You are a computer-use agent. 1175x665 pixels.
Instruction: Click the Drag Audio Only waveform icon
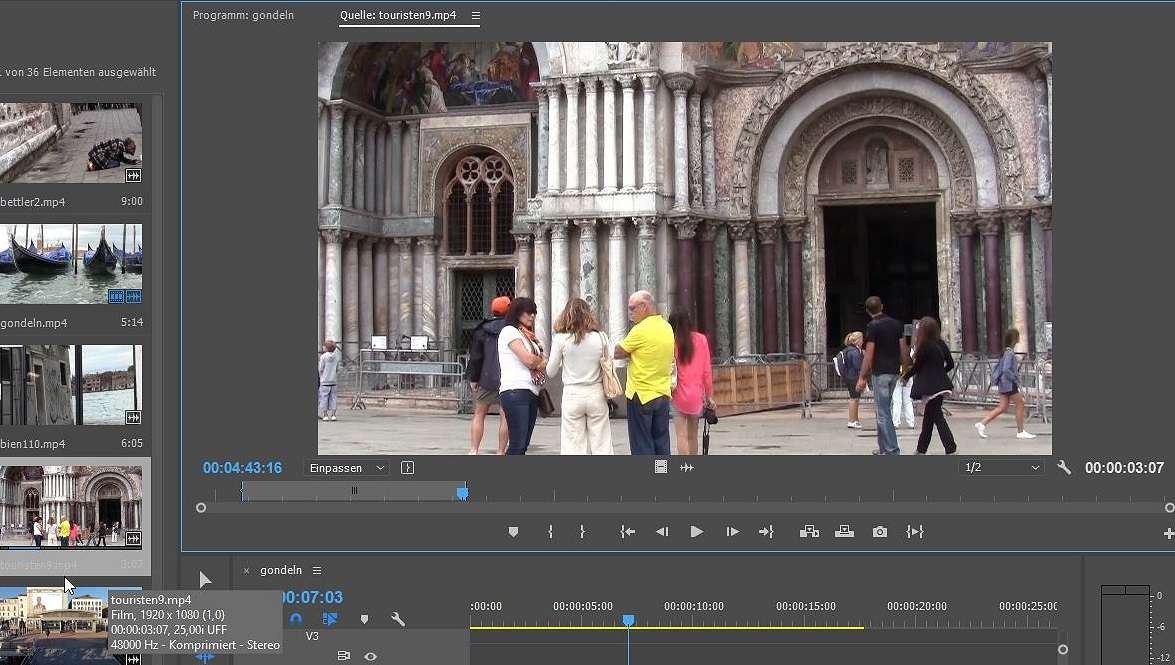coord(686,467)
